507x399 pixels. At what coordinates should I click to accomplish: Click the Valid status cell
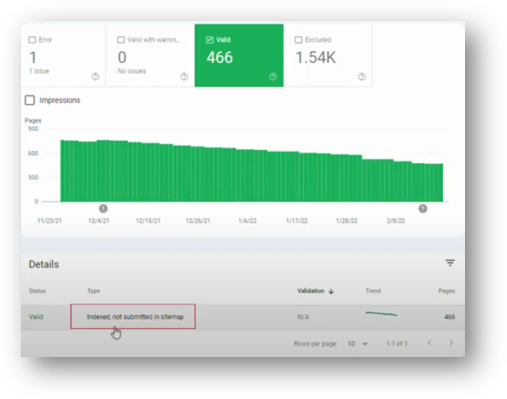[36, 317]
